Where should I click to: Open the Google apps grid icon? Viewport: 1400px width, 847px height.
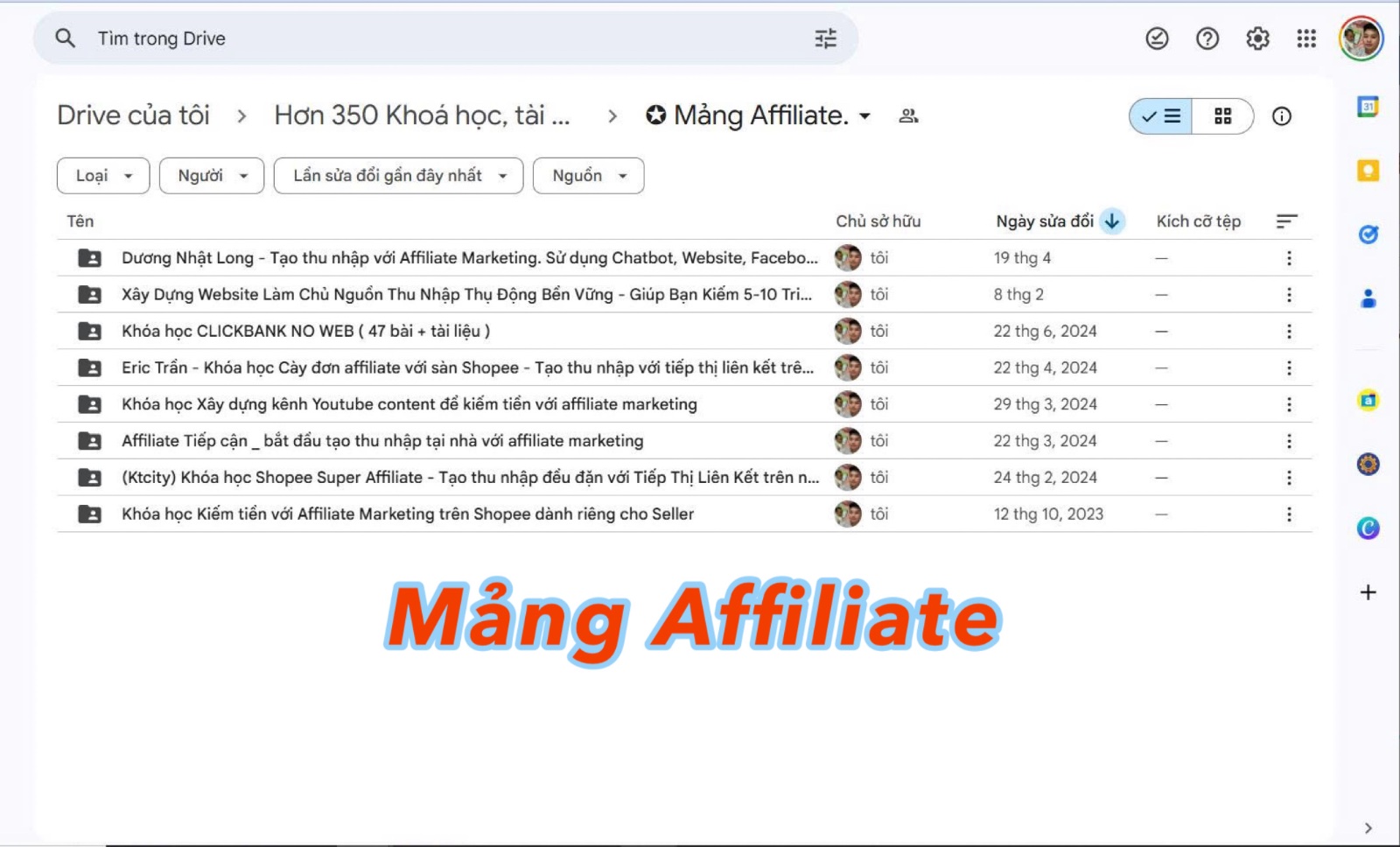click(1306, 38)
